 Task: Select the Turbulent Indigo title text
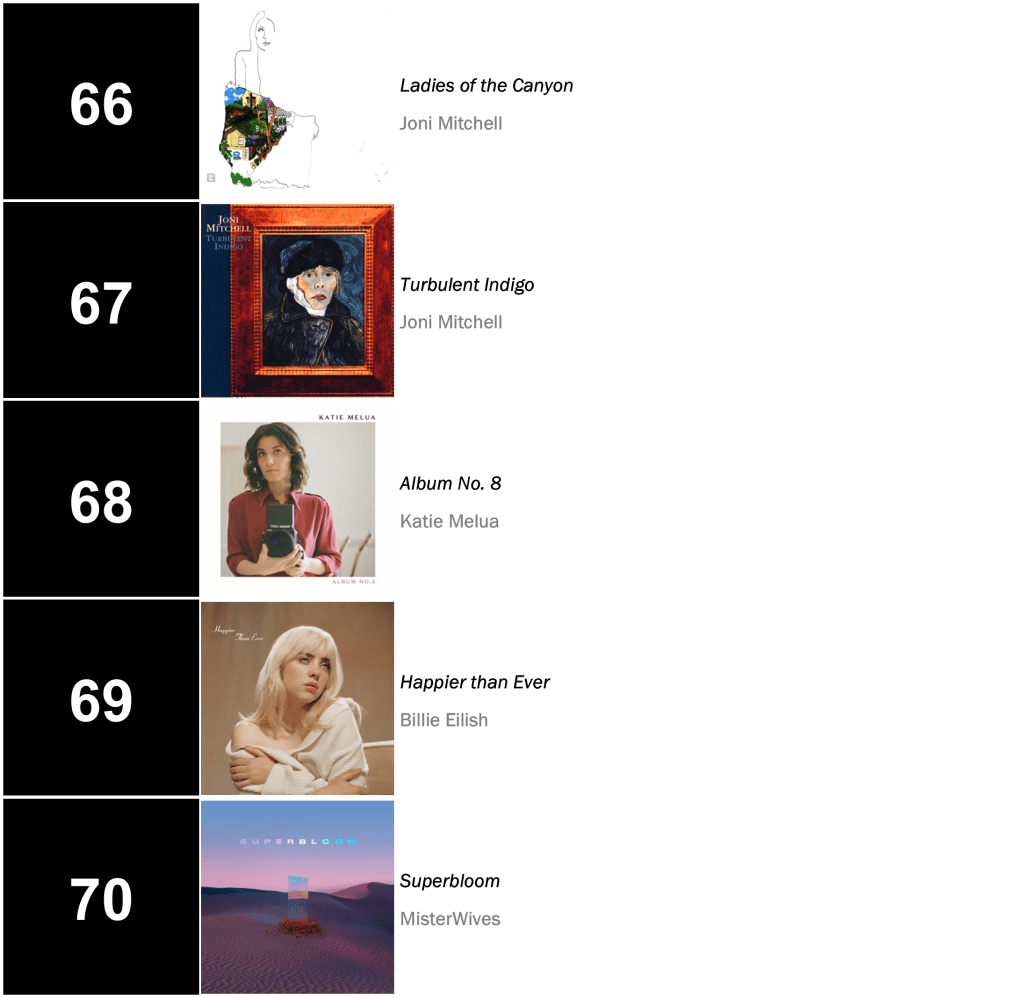466,284
